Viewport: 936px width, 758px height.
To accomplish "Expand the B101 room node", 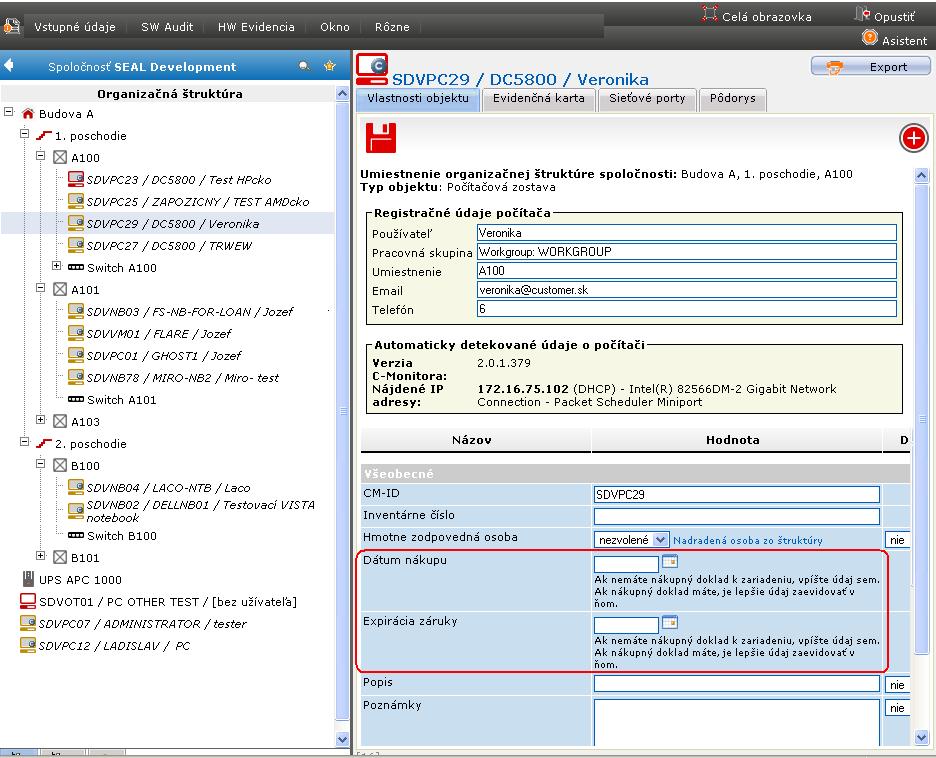I will tap(41, 556).
